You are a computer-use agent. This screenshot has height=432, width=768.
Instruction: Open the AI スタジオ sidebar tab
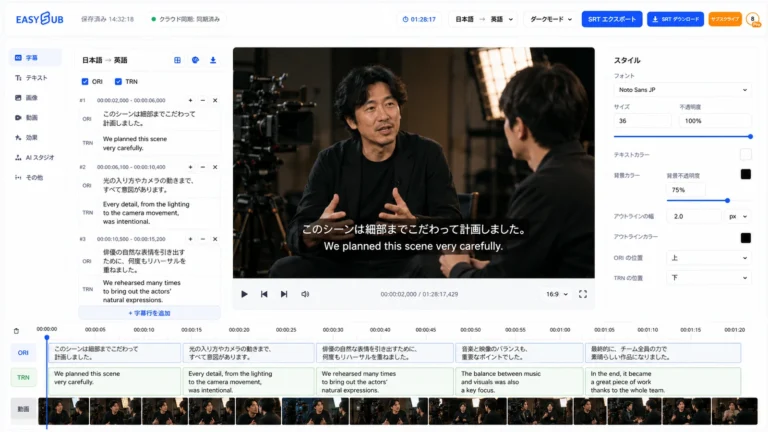(x=34, y=158)
